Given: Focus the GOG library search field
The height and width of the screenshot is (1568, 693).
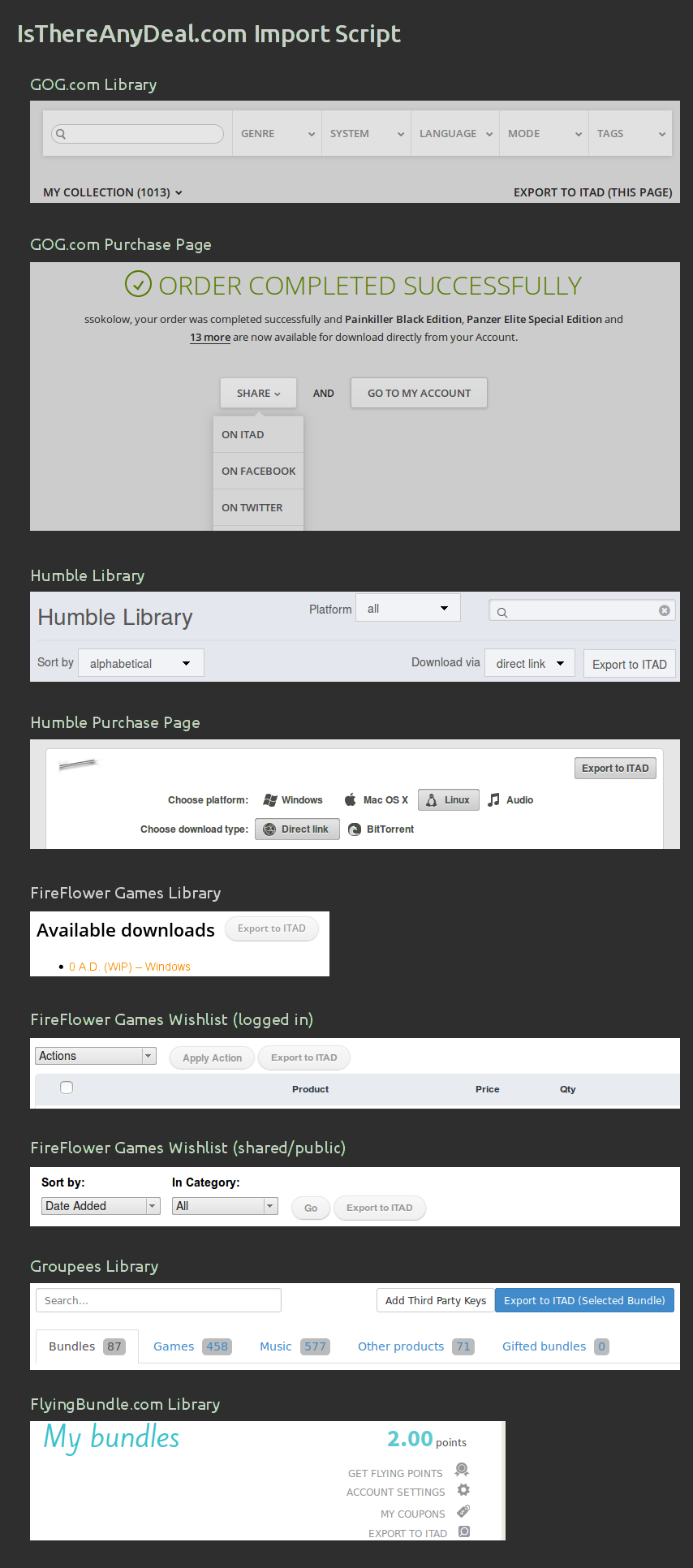Looking at the screenshot, I should (137, 134).
